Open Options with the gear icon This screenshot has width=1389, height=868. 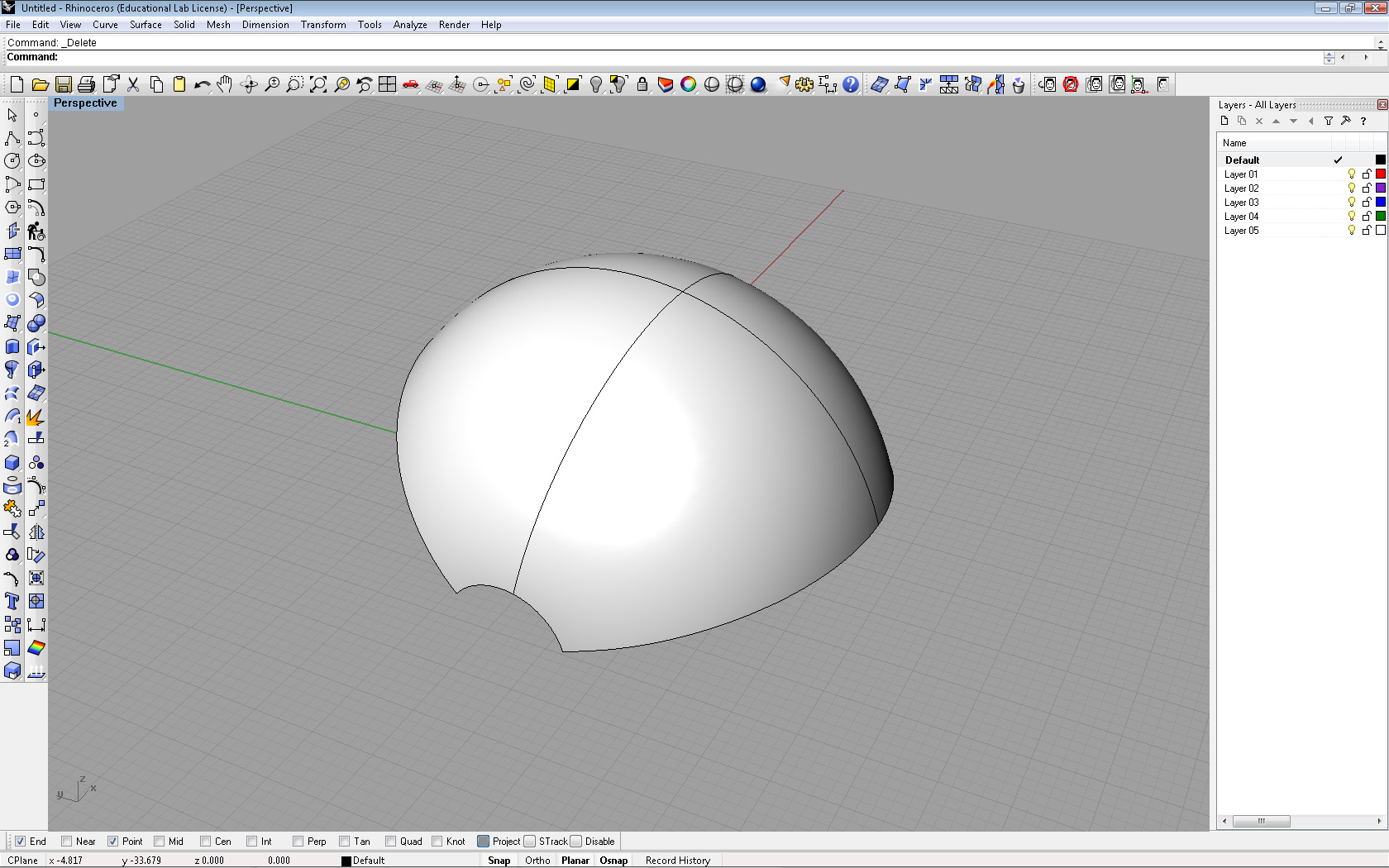[x=804, y=84]
